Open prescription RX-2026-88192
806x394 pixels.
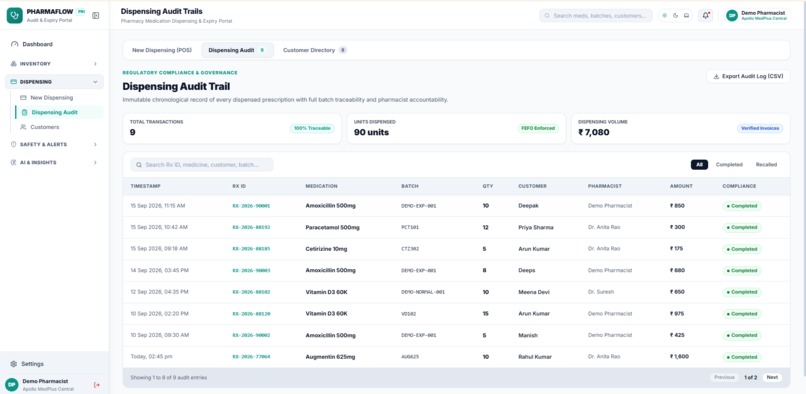click(251, 227)
